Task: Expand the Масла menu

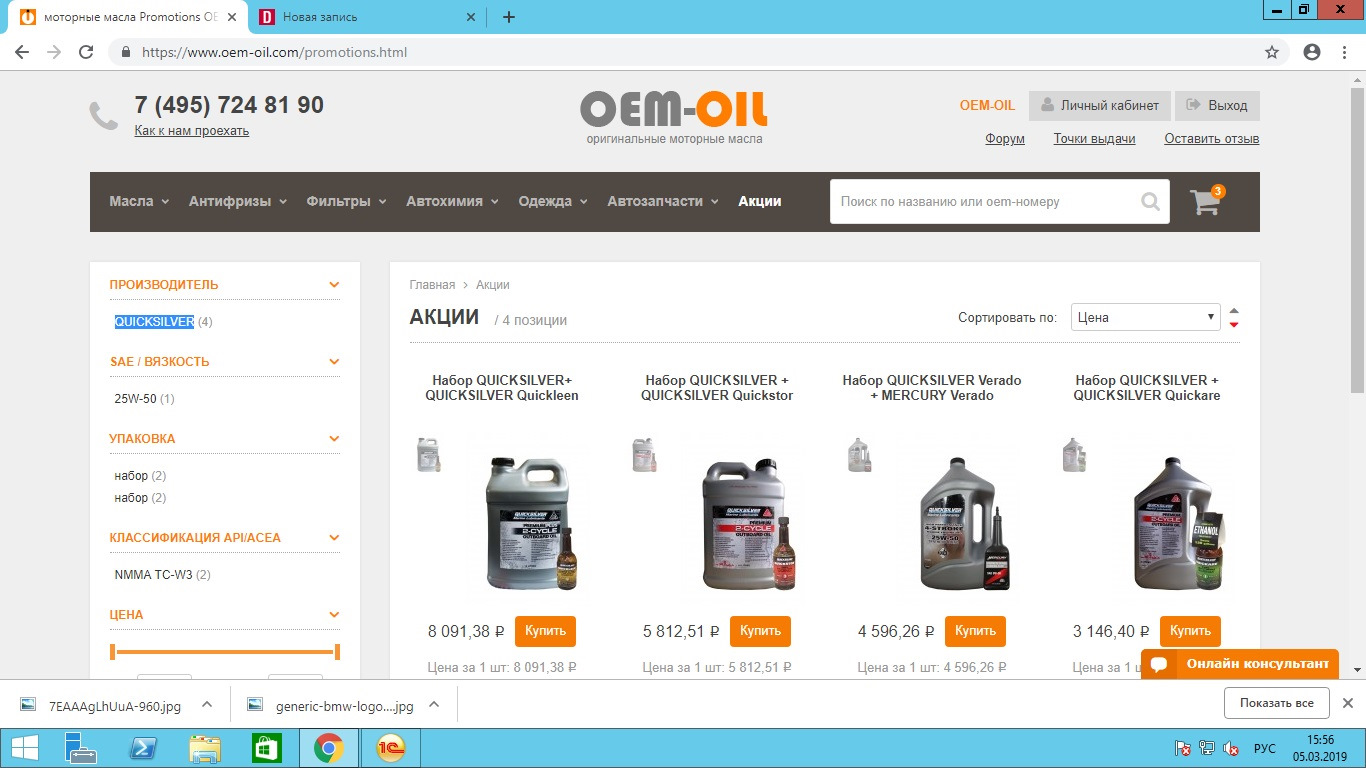Action: pyautogui.click(x=139, y=201)
